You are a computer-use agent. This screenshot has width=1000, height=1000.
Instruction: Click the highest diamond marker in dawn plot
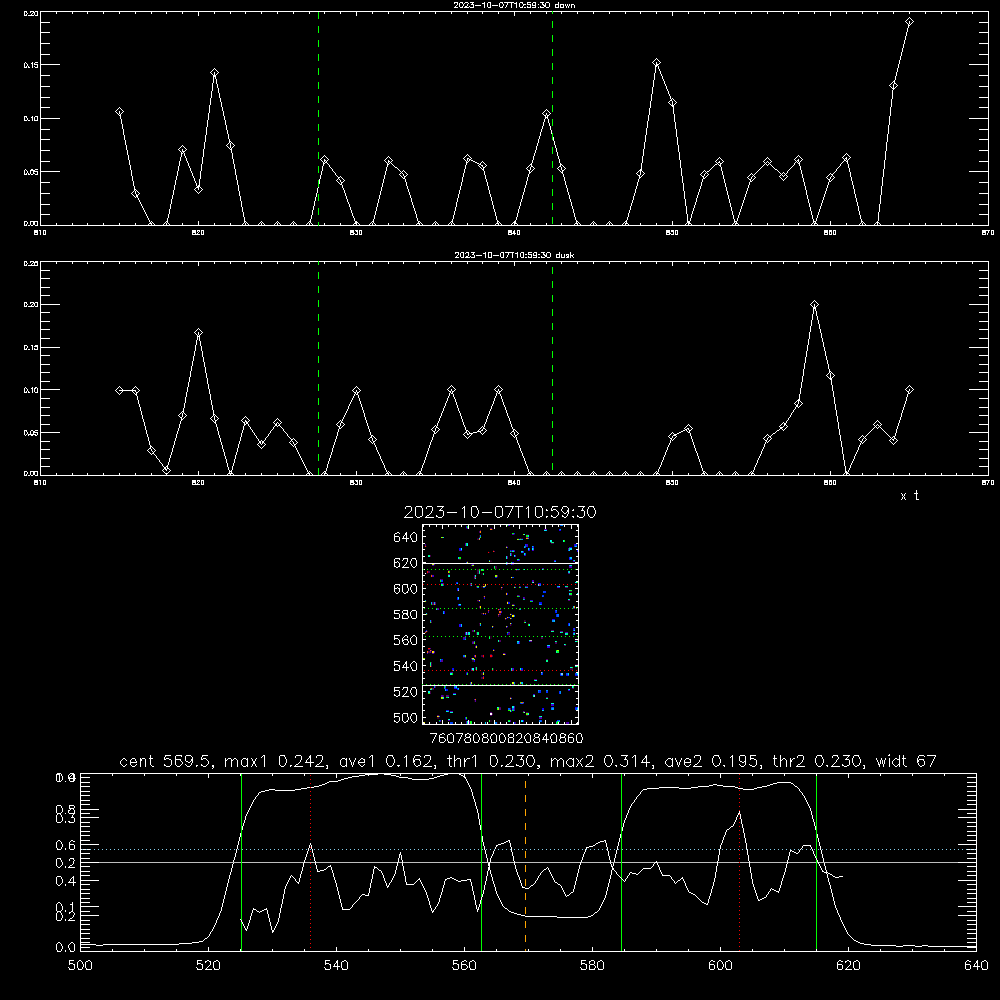909,22
